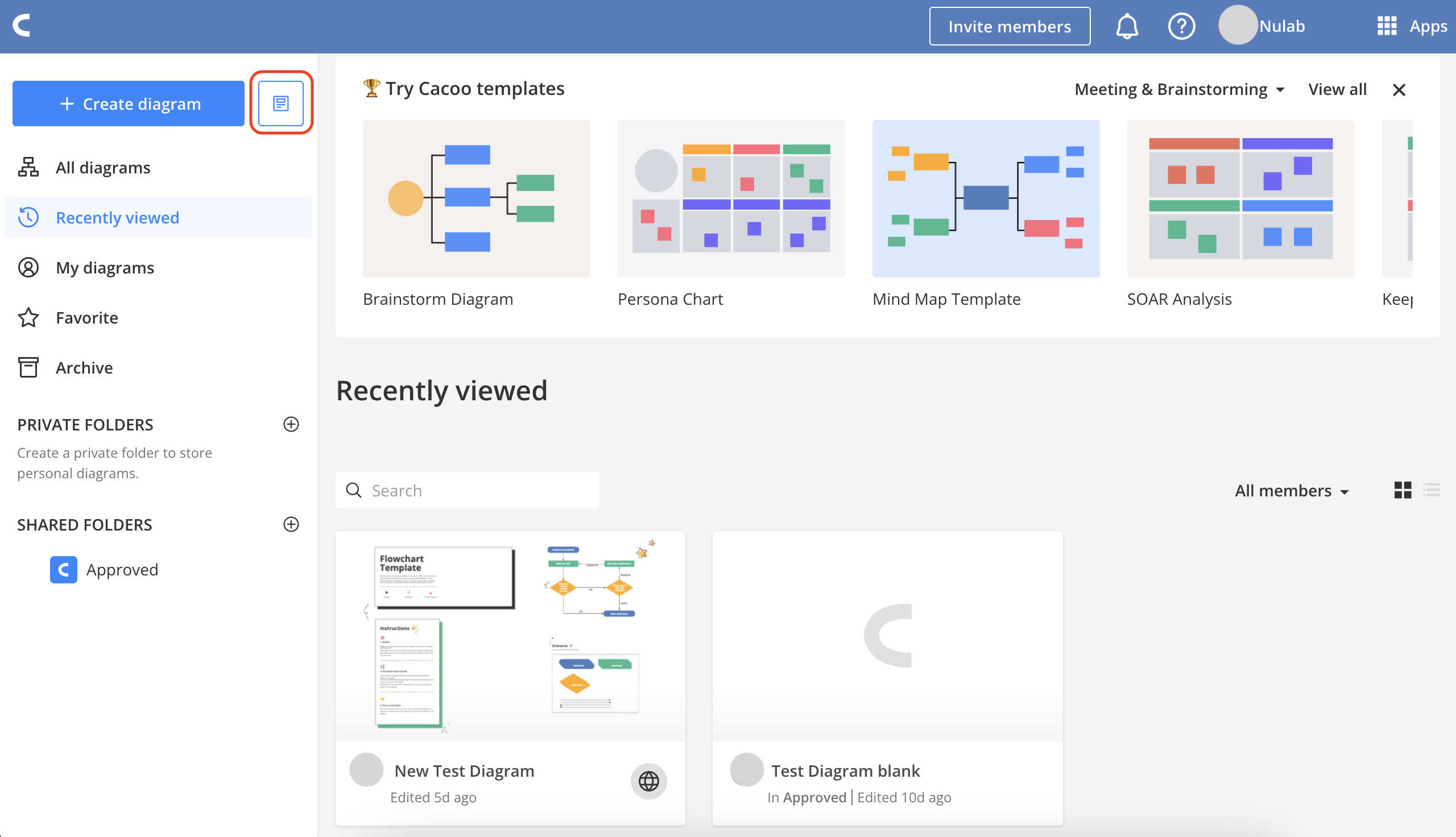
Task: Open the Apps grid menu
Action: [x=1387, y=27]
